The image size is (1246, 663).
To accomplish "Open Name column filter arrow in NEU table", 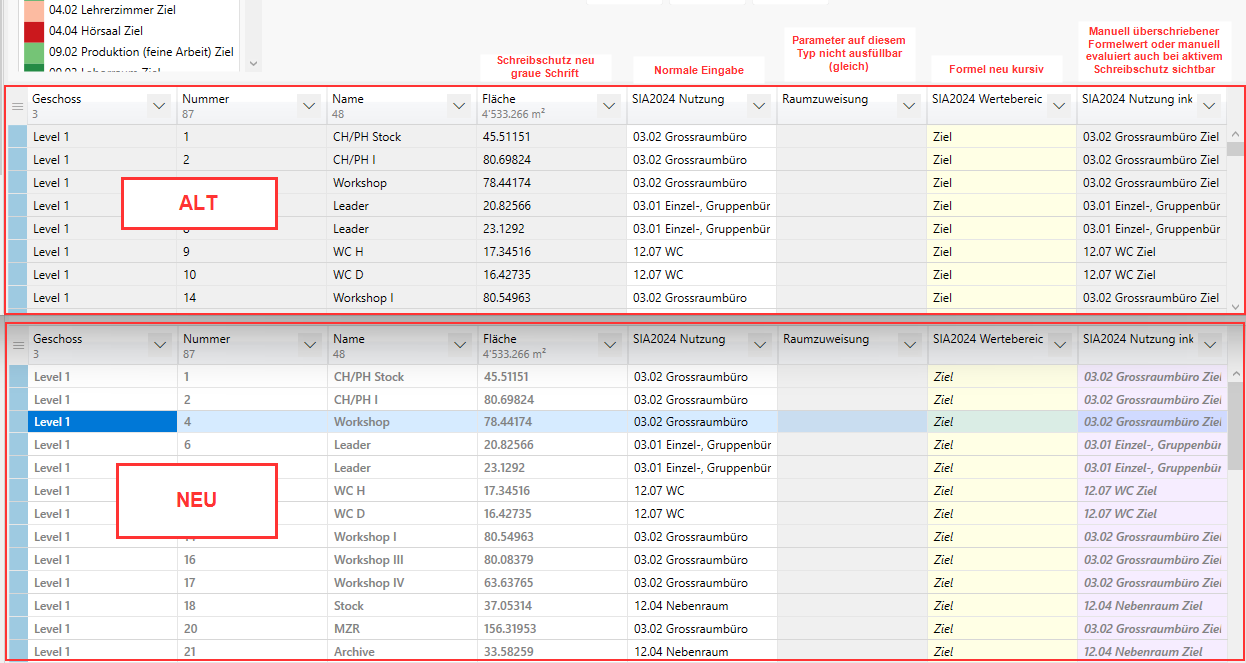I will 459,344.
